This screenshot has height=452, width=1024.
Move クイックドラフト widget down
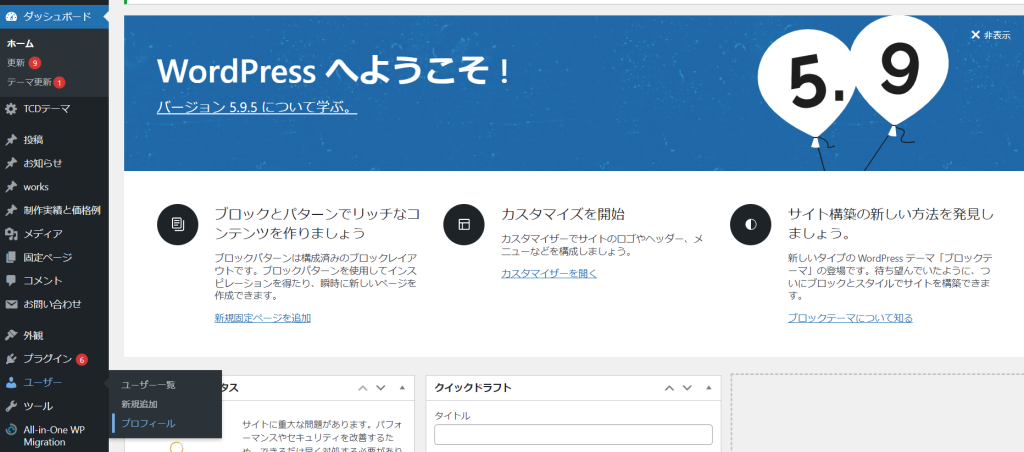[x=687, y=388]
